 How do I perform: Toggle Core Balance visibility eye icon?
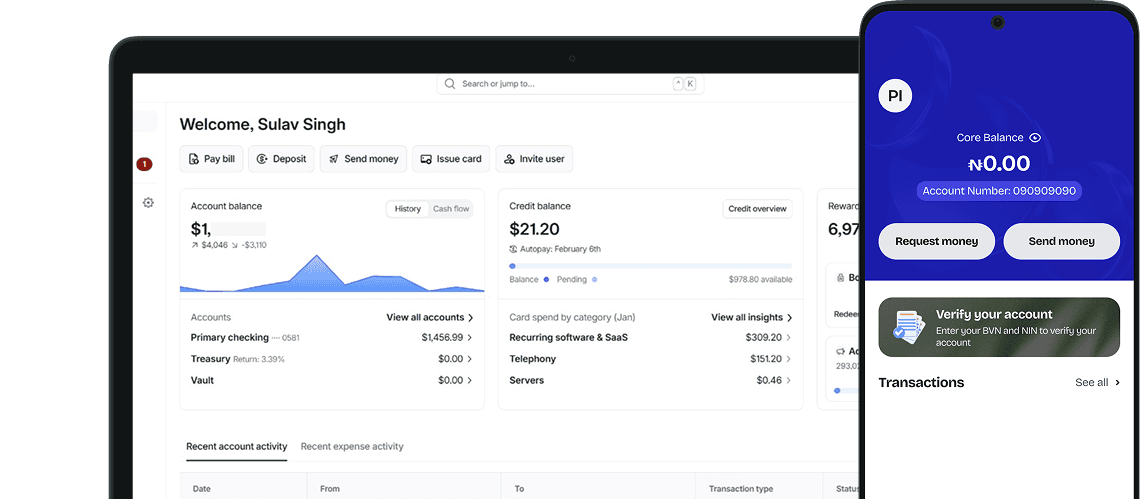coord(1035,138)
